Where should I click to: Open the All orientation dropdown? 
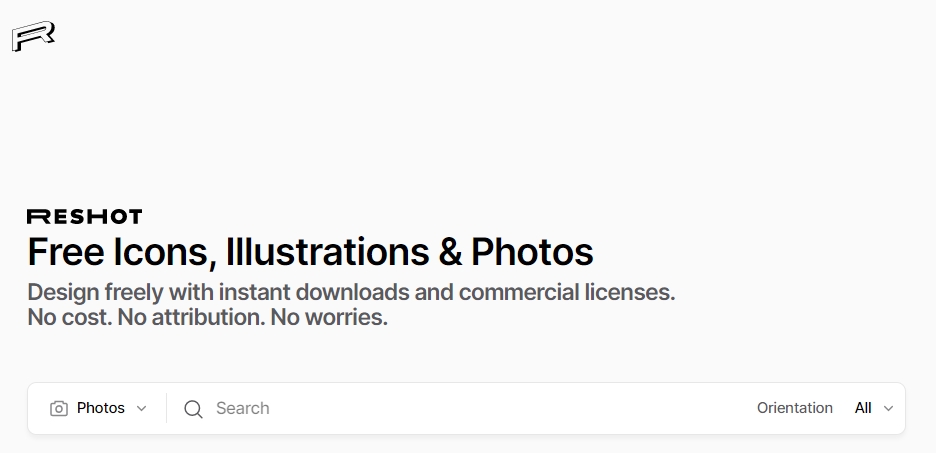click(863, 408)
